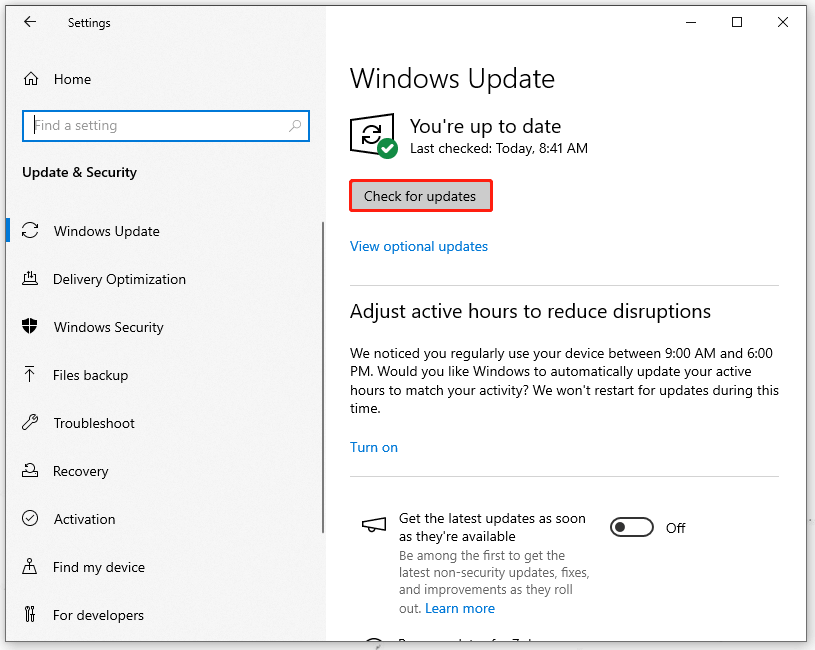Screen dimensions: 815x650
Task: Click the Delivery Optimization icon
Action: [x=30, y=278]
